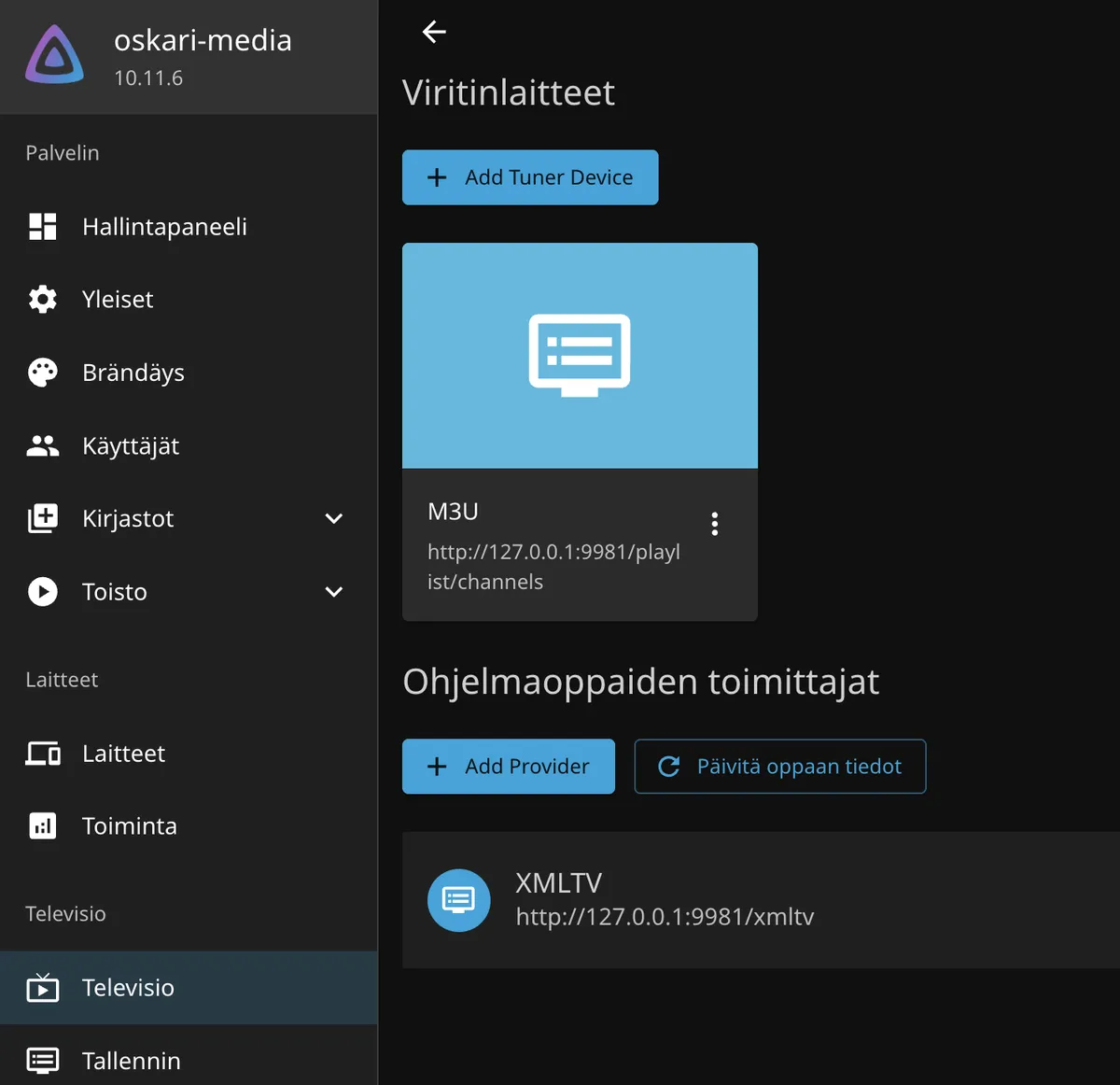1120x1085 pixels.
Task: Expand the Kirjastot chevron
Action: [333, 519]
